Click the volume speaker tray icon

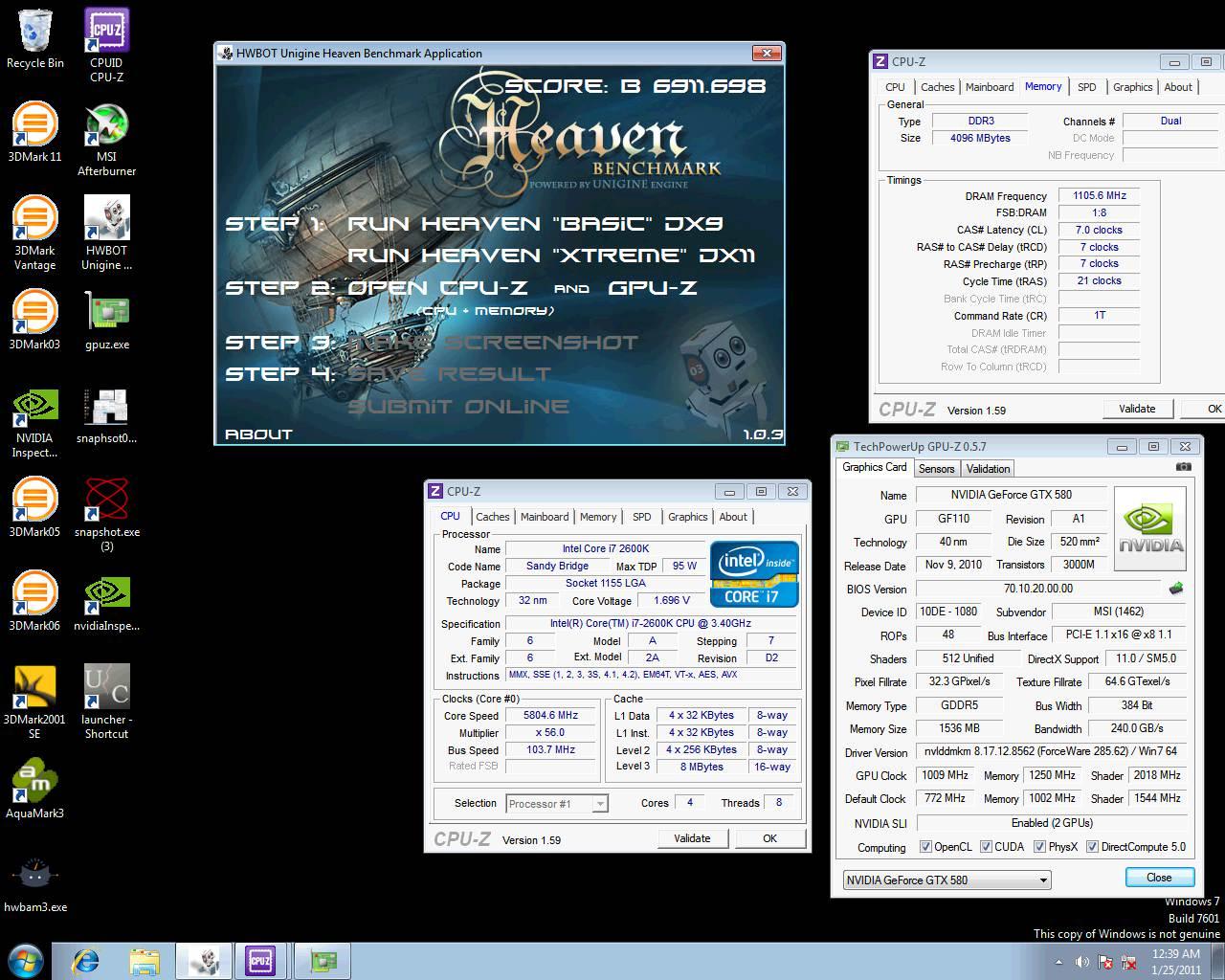(x=1082, y=962)
